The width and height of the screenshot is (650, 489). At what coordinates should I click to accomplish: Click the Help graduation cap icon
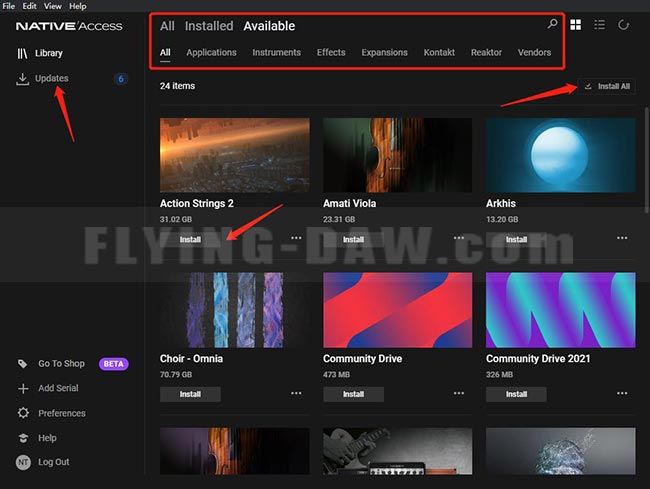click(23, 438)
